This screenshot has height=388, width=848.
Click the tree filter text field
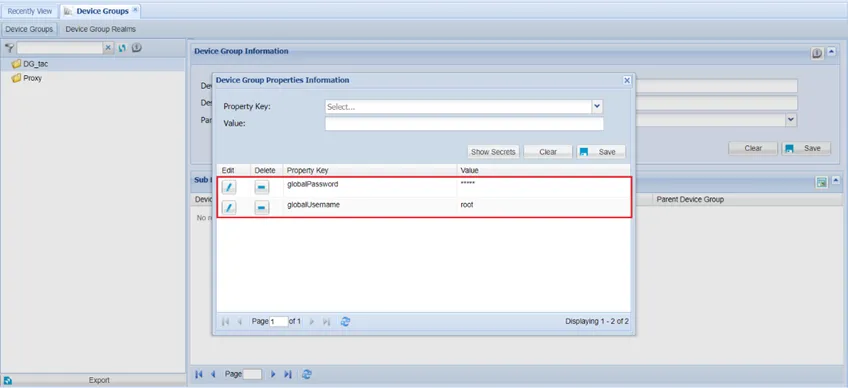[59, 48]
